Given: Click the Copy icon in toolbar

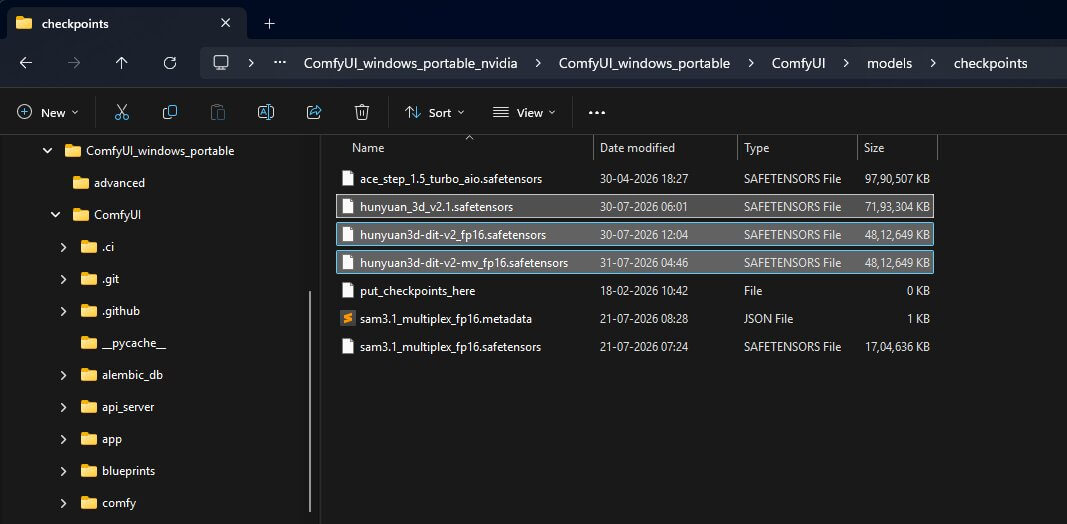Looking at the screenshot, I should click(170, 112).
